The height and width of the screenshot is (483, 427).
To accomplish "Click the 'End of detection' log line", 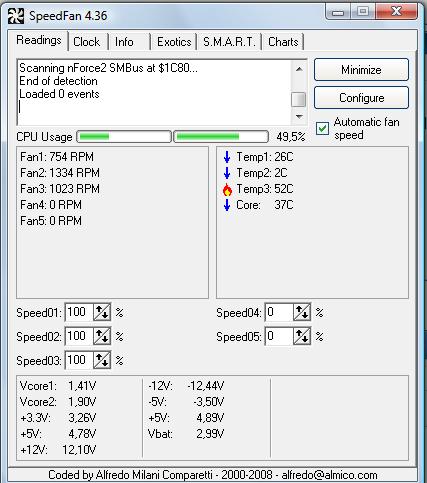I will tap(58, 81).
